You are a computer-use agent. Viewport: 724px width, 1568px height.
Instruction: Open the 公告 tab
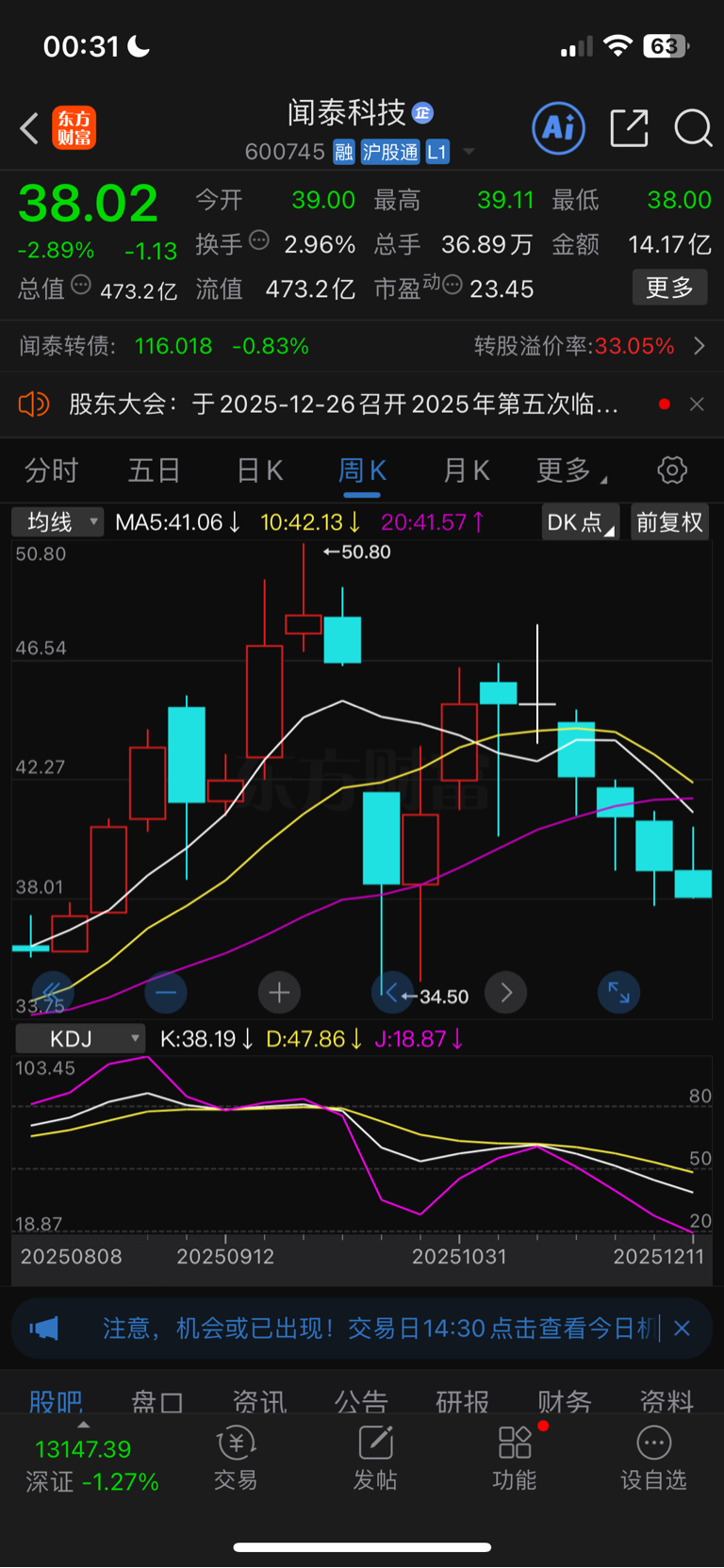[x=361, y=1401]
